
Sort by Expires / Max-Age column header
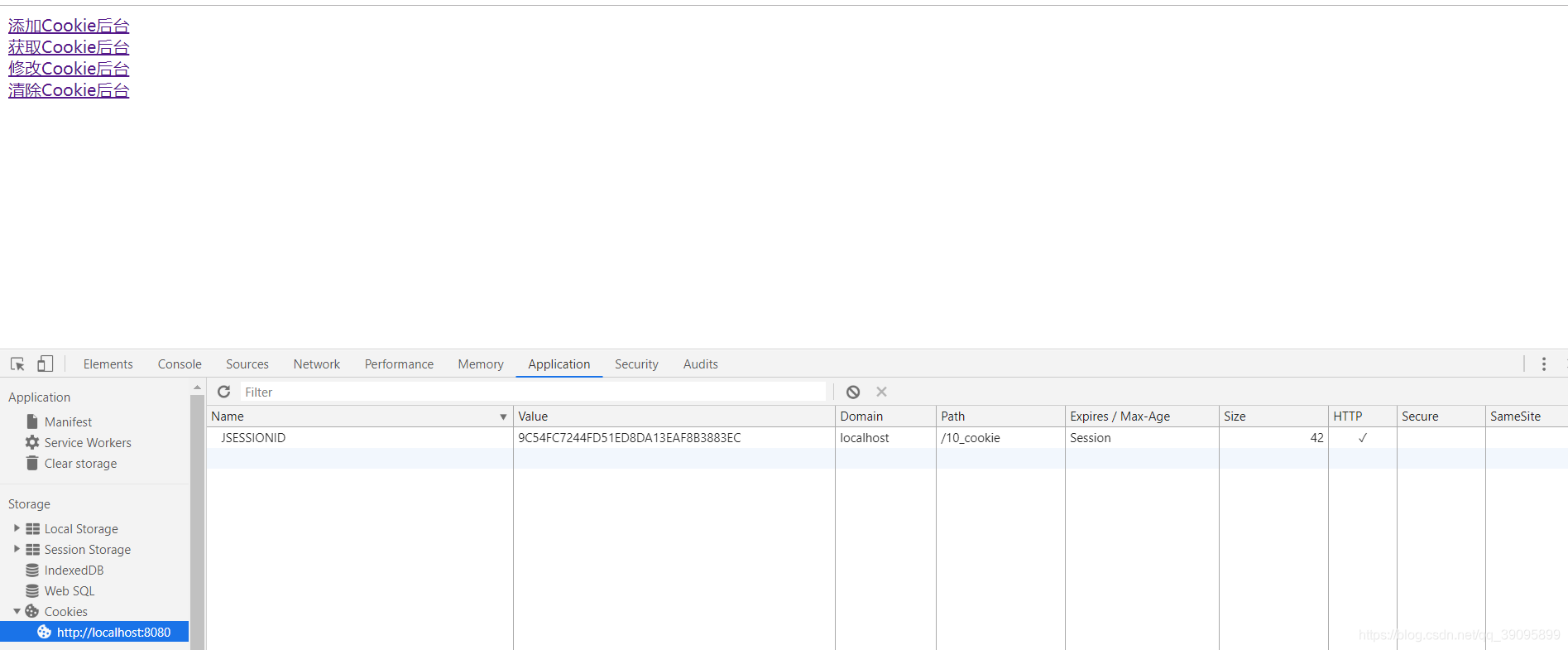coord(1142,416)
